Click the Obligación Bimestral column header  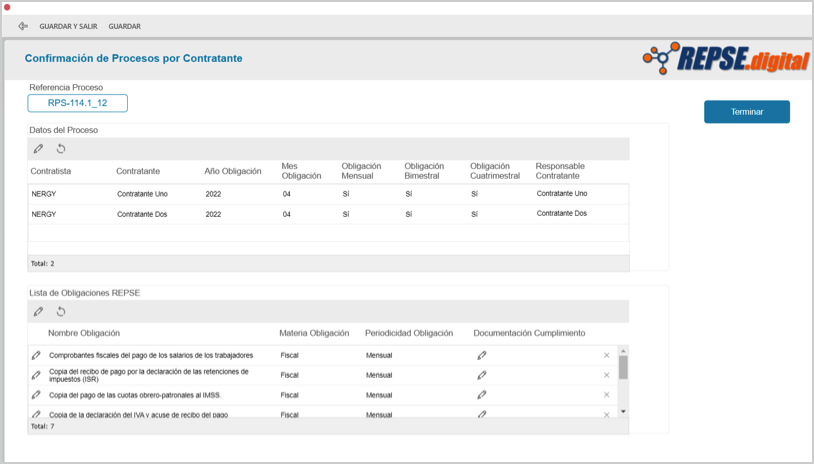coord(424,171)
